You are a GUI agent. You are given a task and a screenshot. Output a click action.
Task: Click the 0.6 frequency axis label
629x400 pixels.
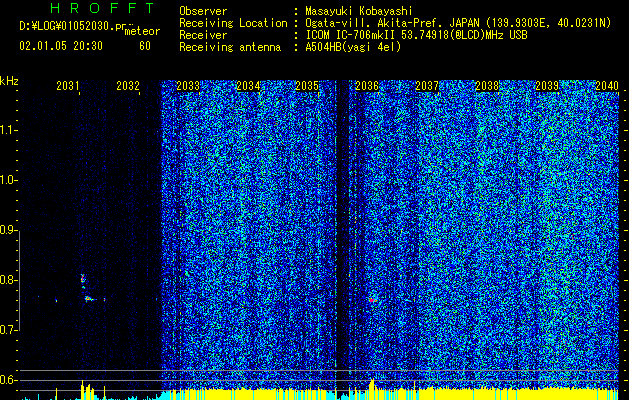[8, 380]
